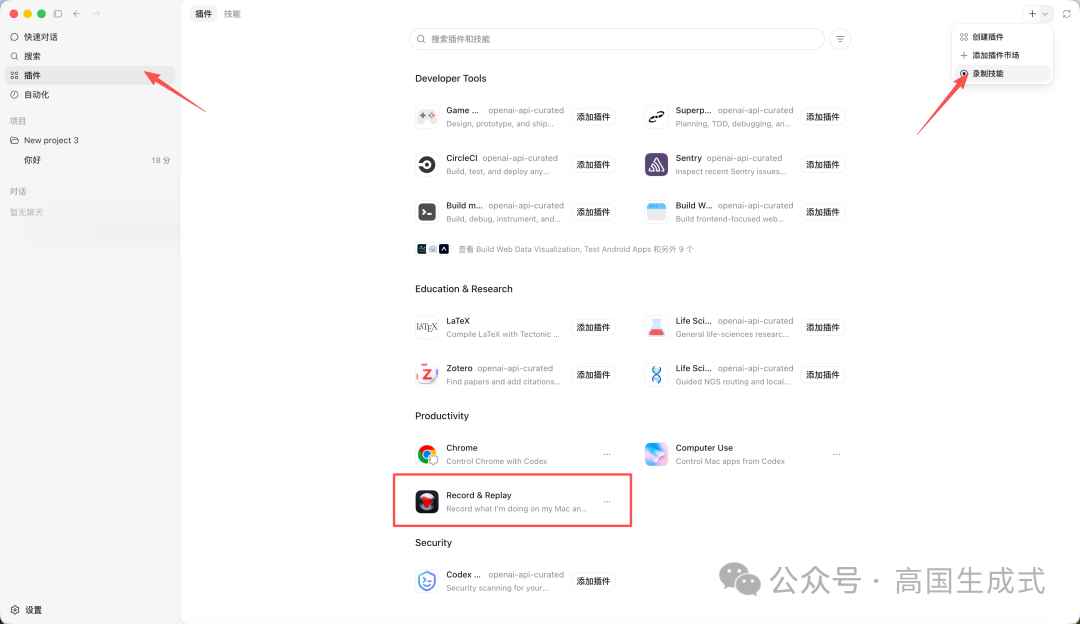Add the Build m... plugin
Screen dimensions: 1080x624
click(x=593, y=212)
